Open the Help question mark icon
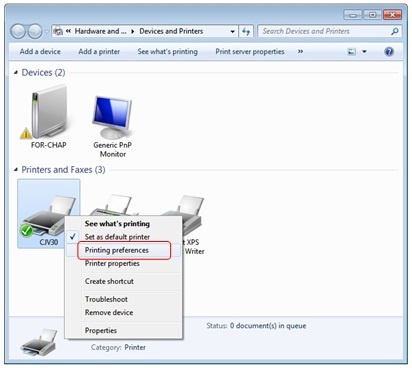The width and height of the screenshot is (412, 368). click(x=389, y=52)
